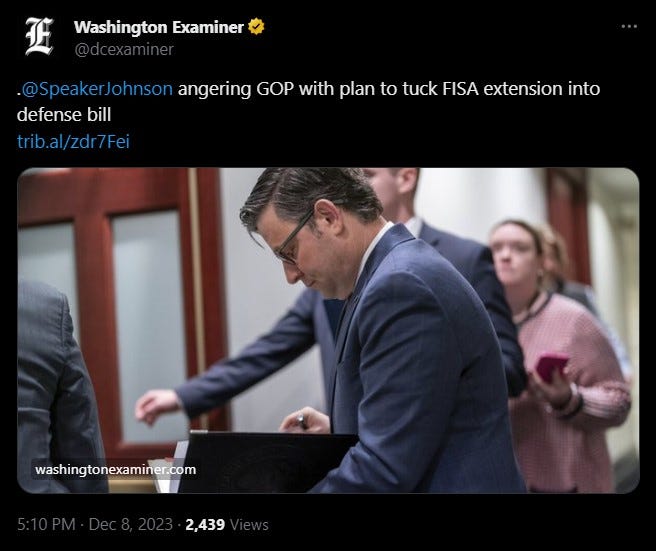Open the three-dot more options menu
The width and height of the screenshot is (656, 551).
[629, 27]
